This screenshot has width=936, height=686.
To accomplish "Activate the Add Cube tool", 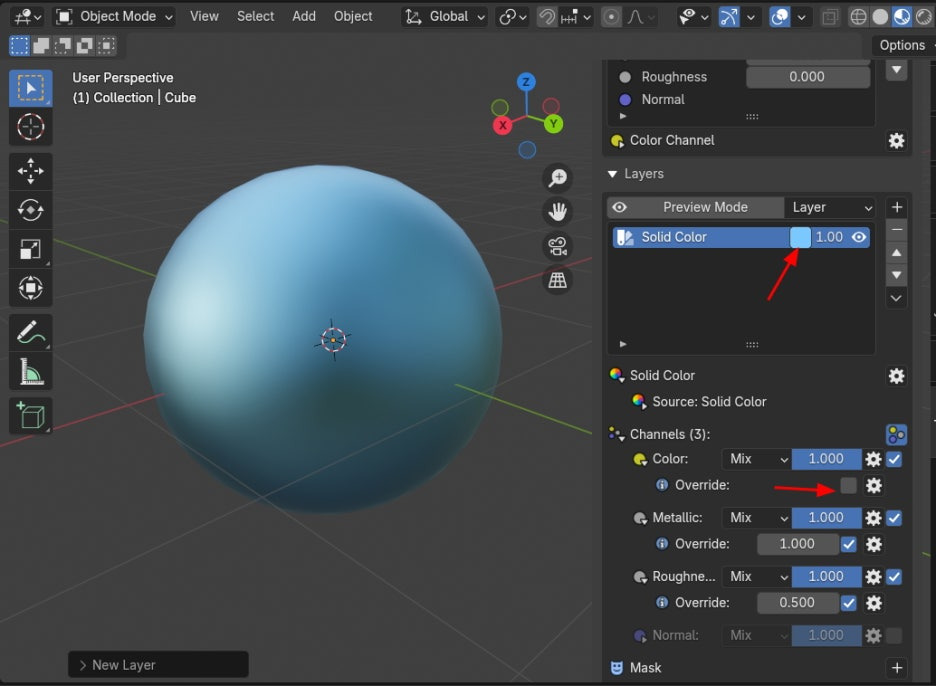I will (30, 416).
